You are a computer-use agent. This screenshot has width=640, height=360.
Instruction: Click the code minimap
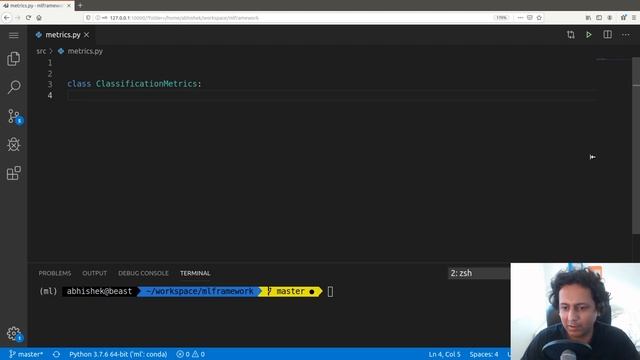[x=613, y=60]
